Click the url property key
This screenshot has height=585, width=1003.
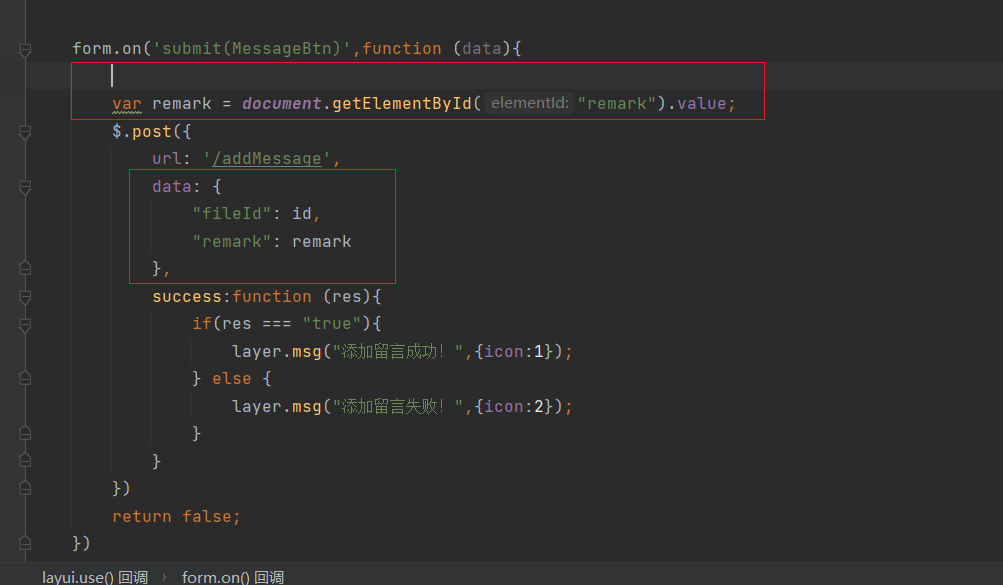point(167,159)
